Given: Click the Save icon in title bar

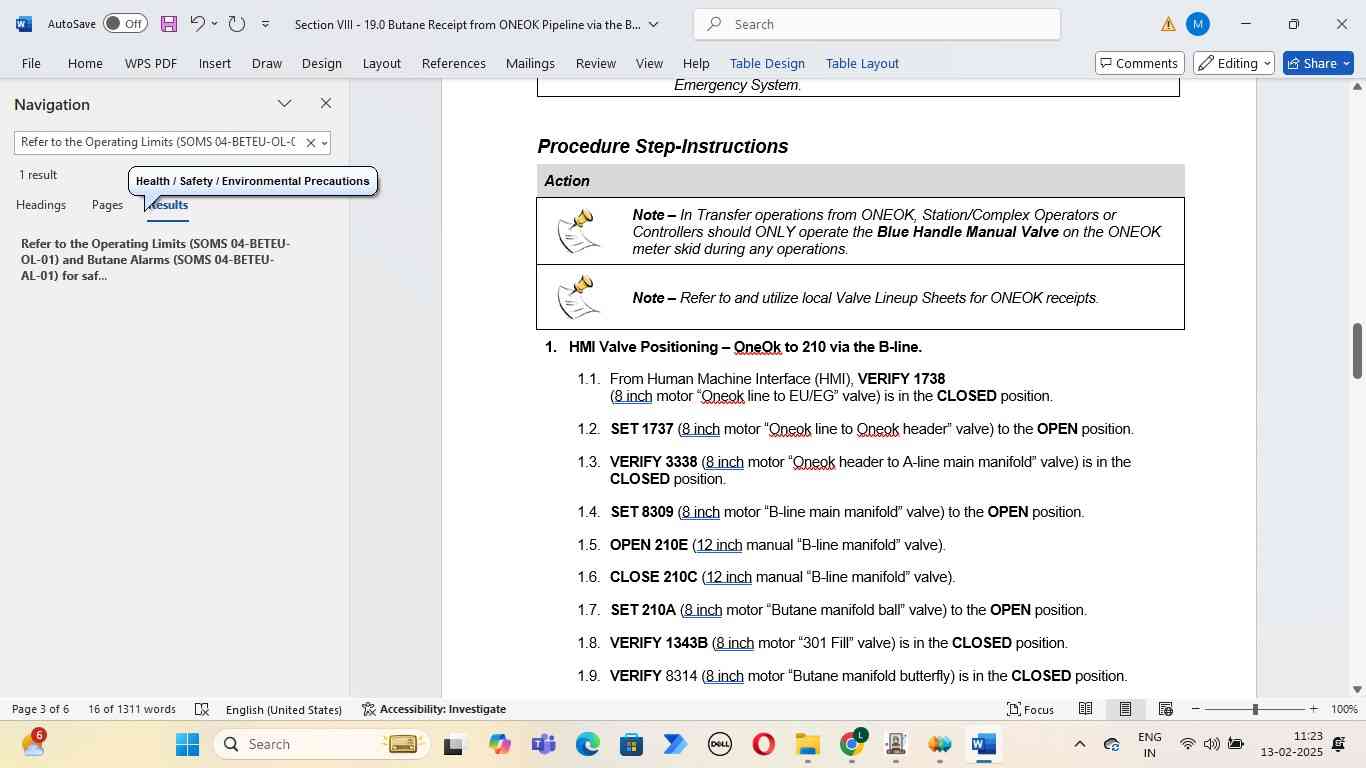Looking at the screenshot, I should point(169,24).
